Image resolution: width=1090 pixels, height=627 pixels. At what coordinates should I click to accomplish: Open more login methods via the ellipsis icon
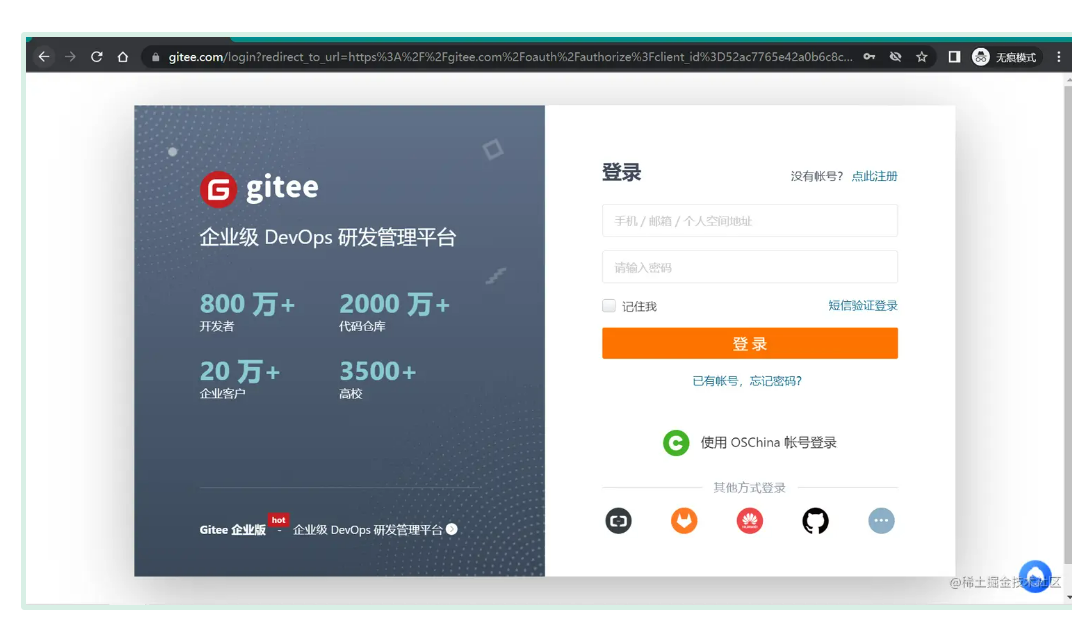pyautogui.click(x=881, y=520)
